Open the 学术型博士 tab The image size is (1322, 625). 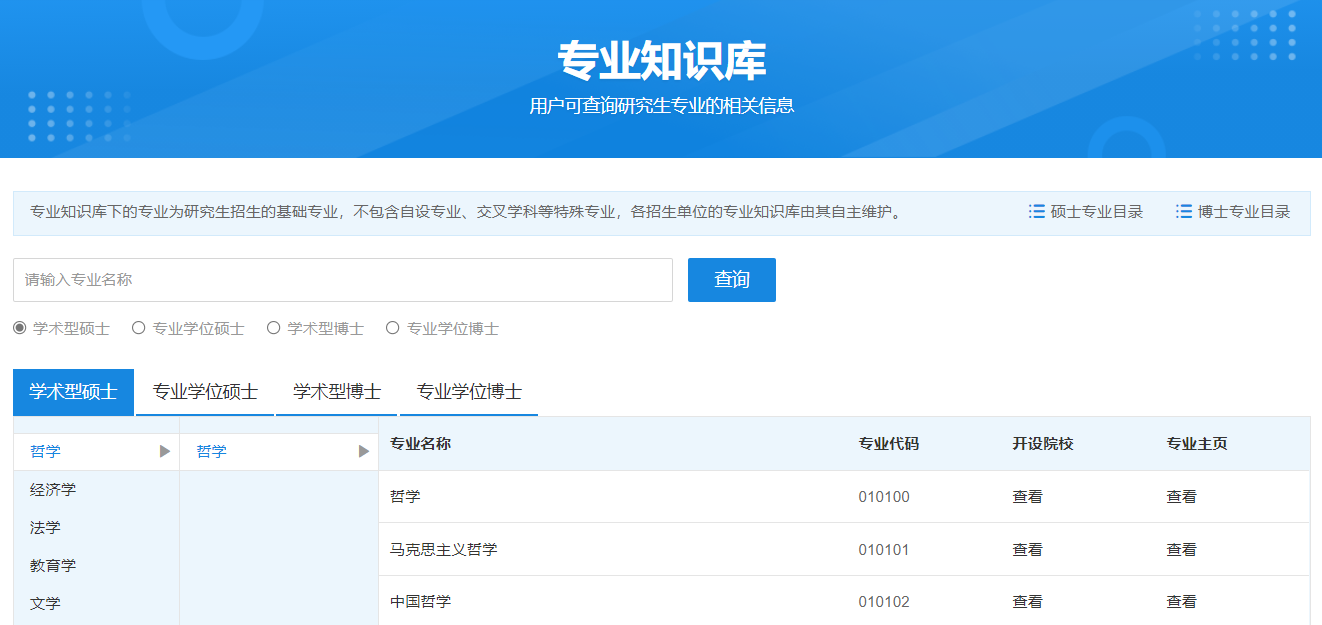[337, 392]
